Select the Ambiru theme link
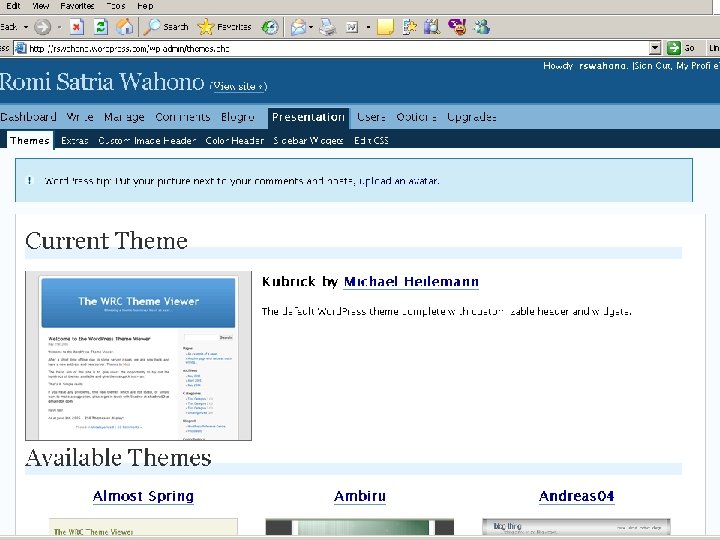This screenshot has height=540, width=720. (x=360, y=496)
